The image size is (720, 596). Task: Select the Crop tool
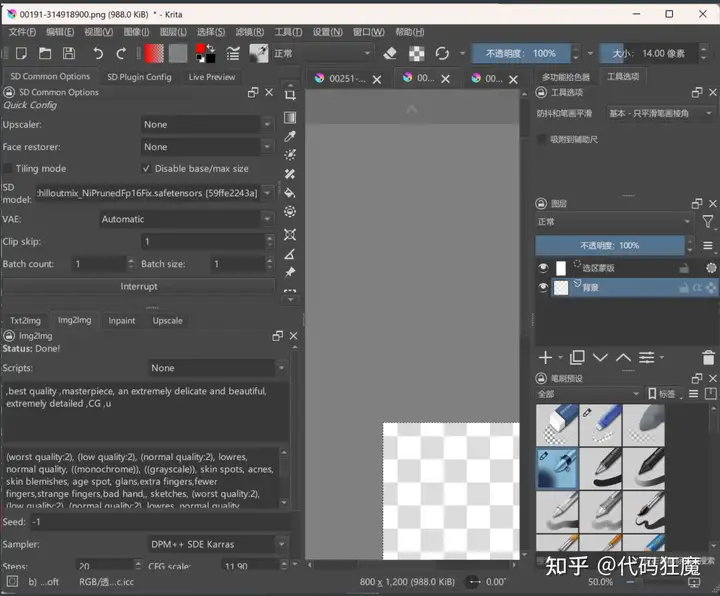click(290, 95)
